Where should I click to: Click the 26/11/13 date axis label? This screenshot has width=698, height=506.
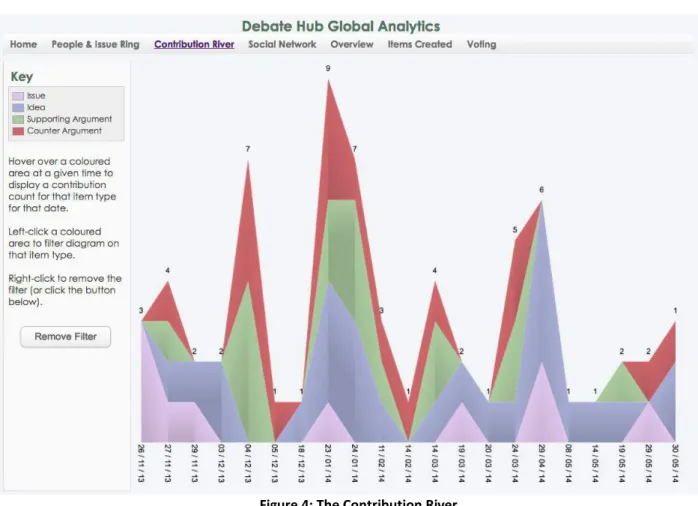[141, 463]
